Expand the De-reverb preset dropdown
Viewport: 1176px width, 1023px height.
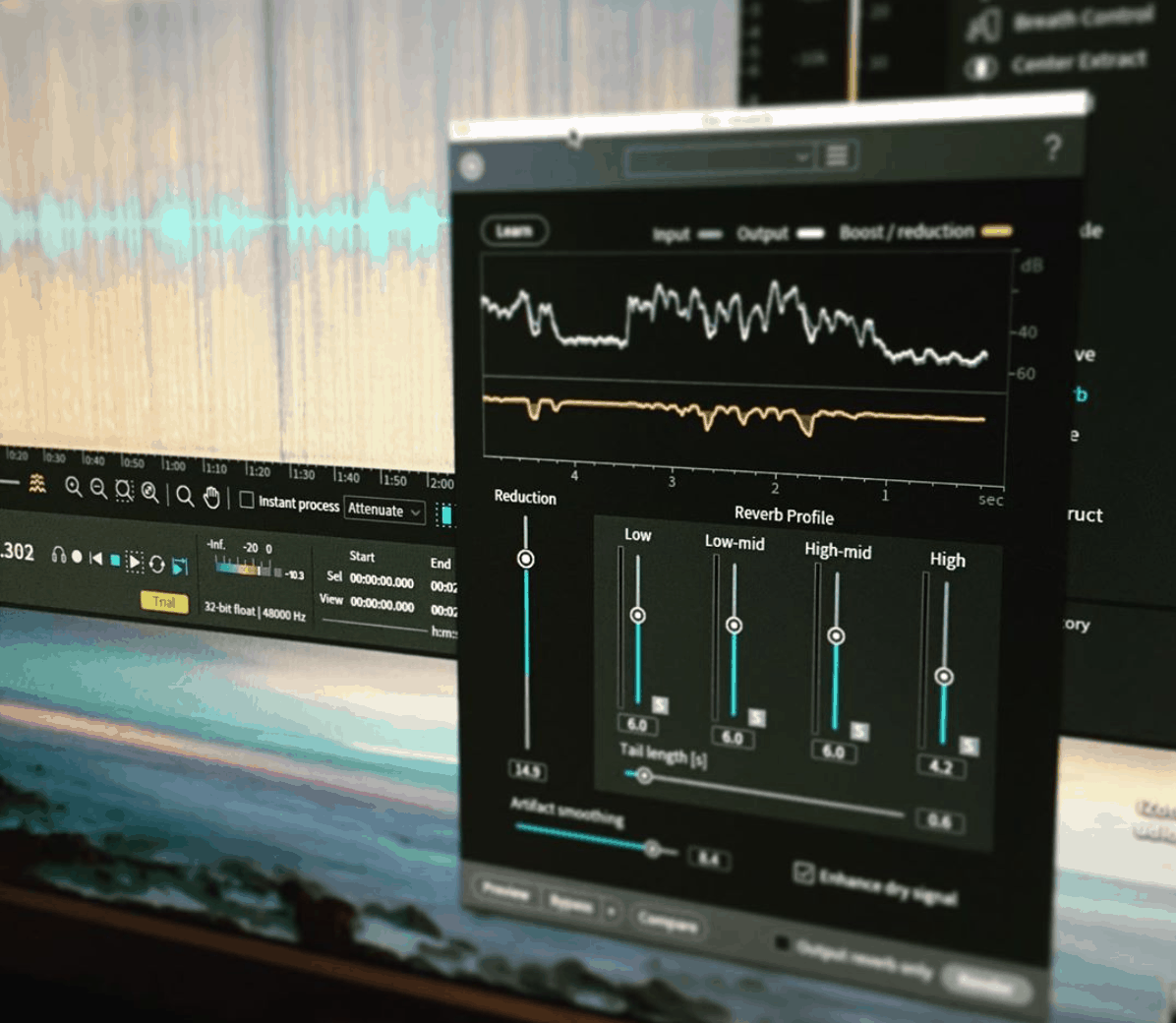tap(720, 158)
